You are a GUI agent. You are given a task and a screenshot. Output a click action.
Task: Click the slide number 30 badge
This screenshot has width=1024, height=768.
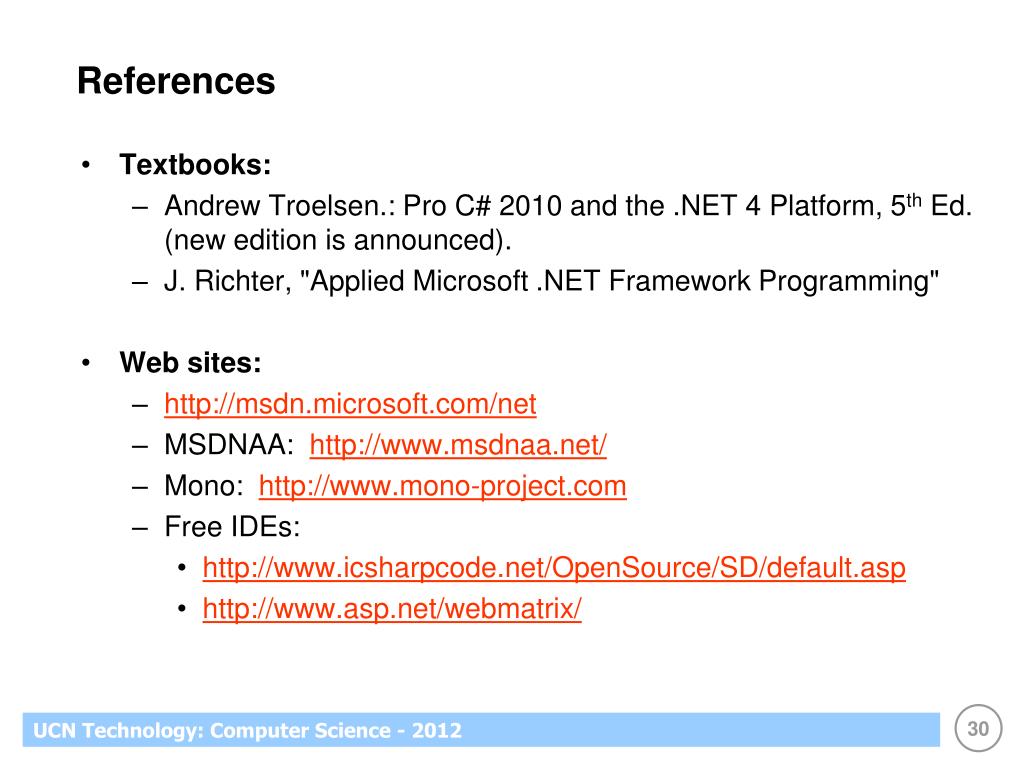(x=978, y=729)
